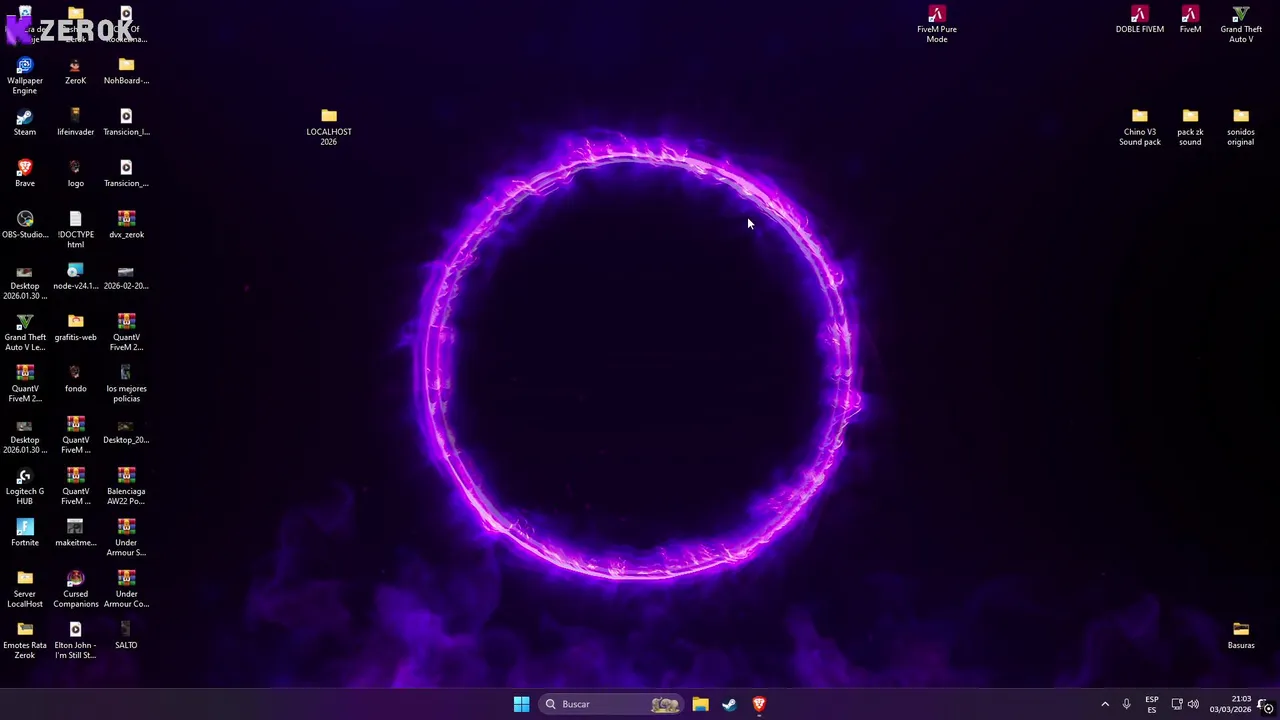The width and height of the screenshot is (1280, 720).
Task: Select the Server LocalHost folder
Action: 25,589
